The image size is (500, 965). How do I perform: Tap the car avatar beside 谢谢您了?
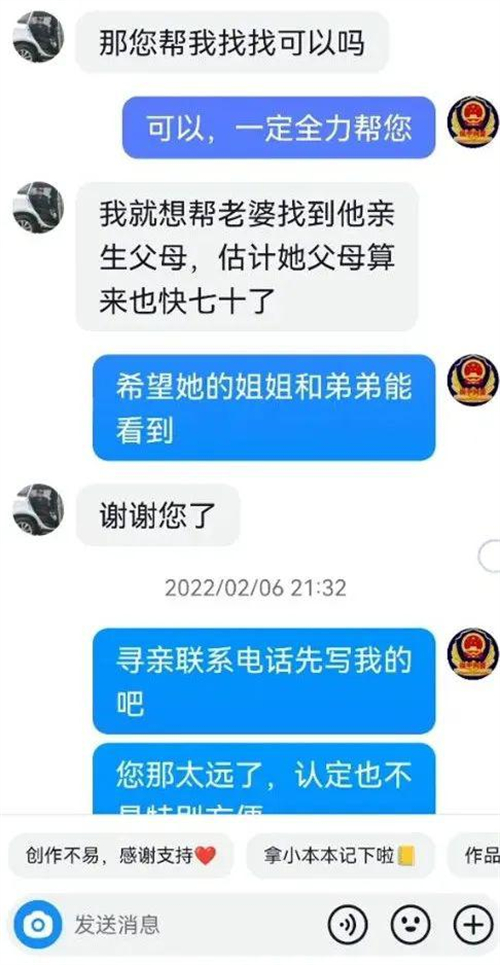click(38, 510)
